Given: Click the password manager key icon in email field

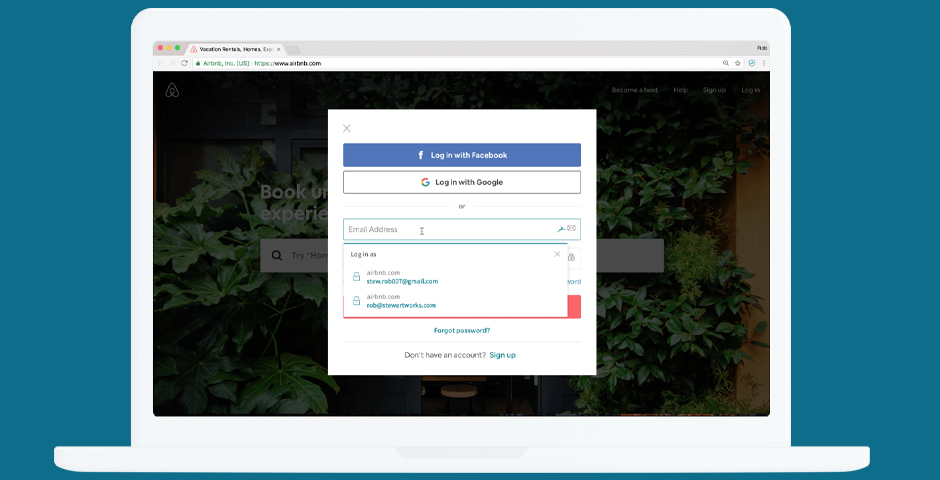Looking at the screenshot, I should click(x=561, y=229).
